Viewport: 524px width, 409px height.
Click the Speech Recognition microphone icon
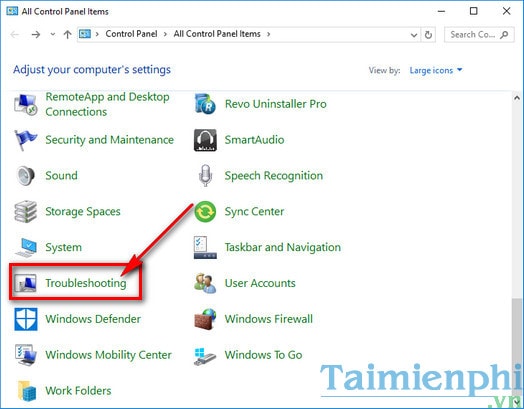click(x=205, y=176)
